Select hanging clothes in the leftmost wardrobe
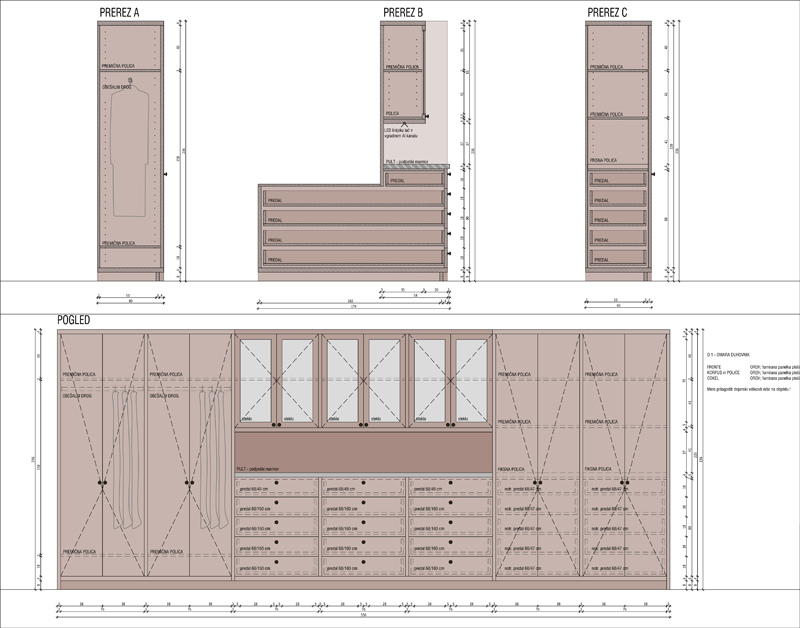800x628 pixels. pos(124,460)
